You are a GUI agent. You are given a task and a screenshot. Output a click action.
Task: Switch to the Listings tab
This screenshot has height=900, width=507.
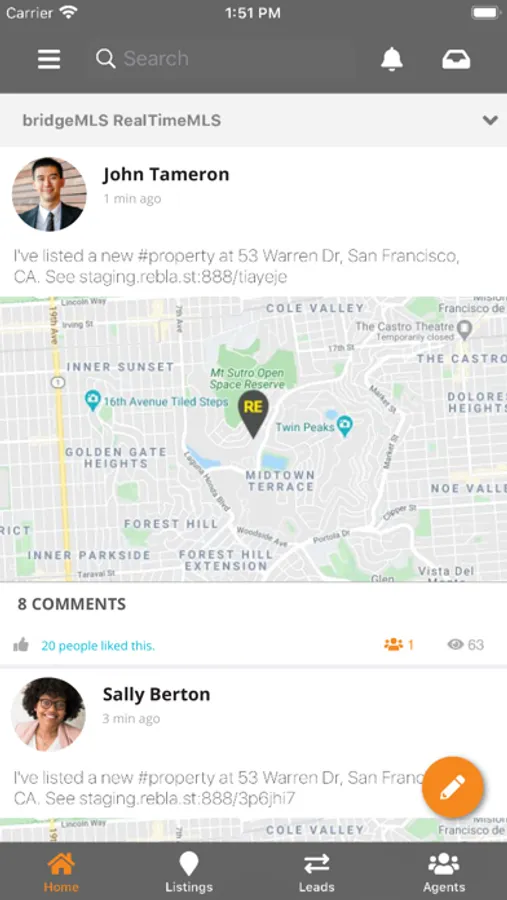(189, 872)
